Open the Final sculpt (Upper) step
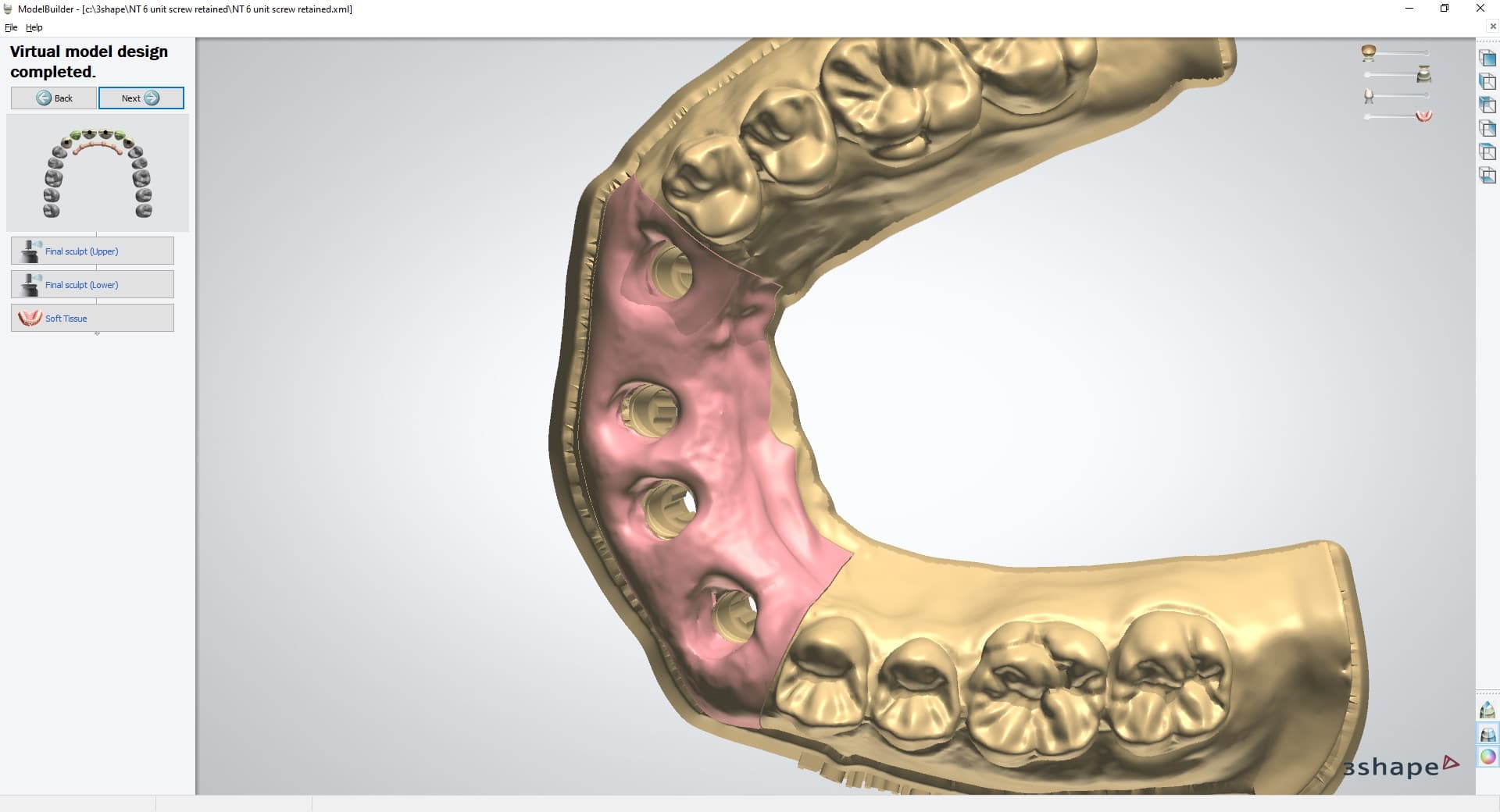 91,251
